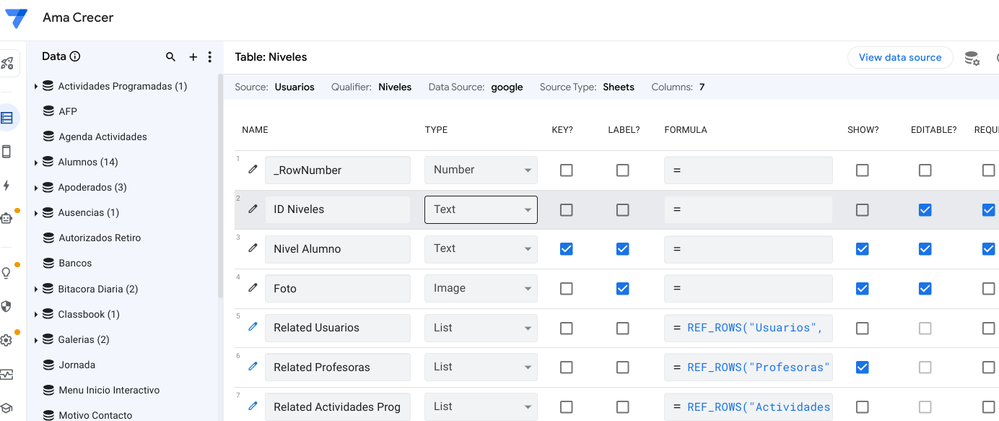Expand Galerias (2) tree arrow
Screen dimensions: 999x421
pyautogui.click(x=36, y=339)
